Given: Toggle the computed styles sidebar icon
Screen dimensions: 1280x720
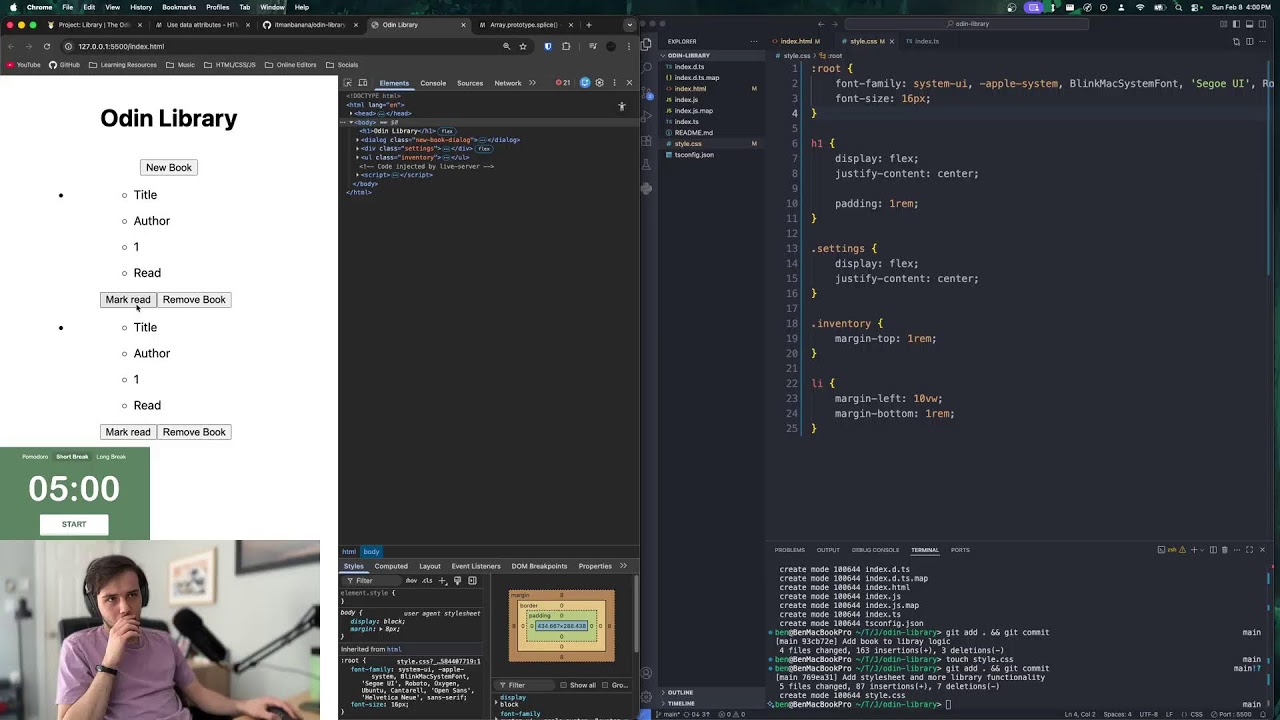Looking at the screenshot, I should 472,580.
